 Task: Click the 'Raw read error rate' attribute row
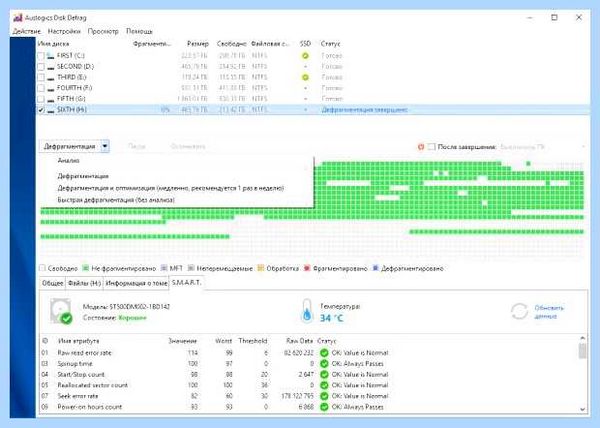click(309, 353)
